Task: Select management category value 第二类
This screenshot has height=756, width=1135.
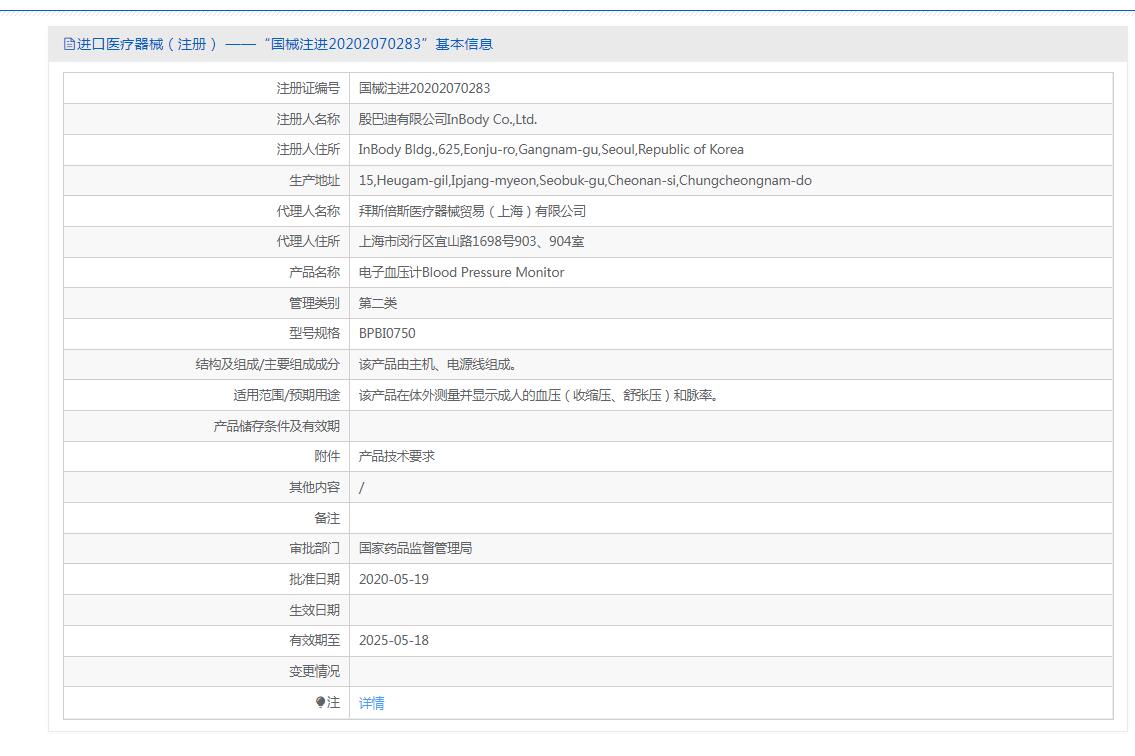Action: [x=378, y=304]
